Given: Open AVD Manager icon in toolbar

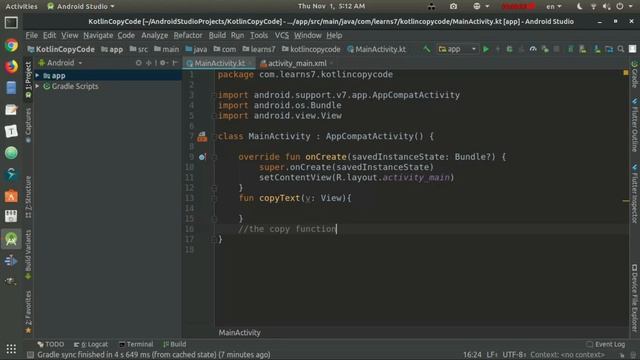Looking at the screenshot, I should [x=583, y=49].
